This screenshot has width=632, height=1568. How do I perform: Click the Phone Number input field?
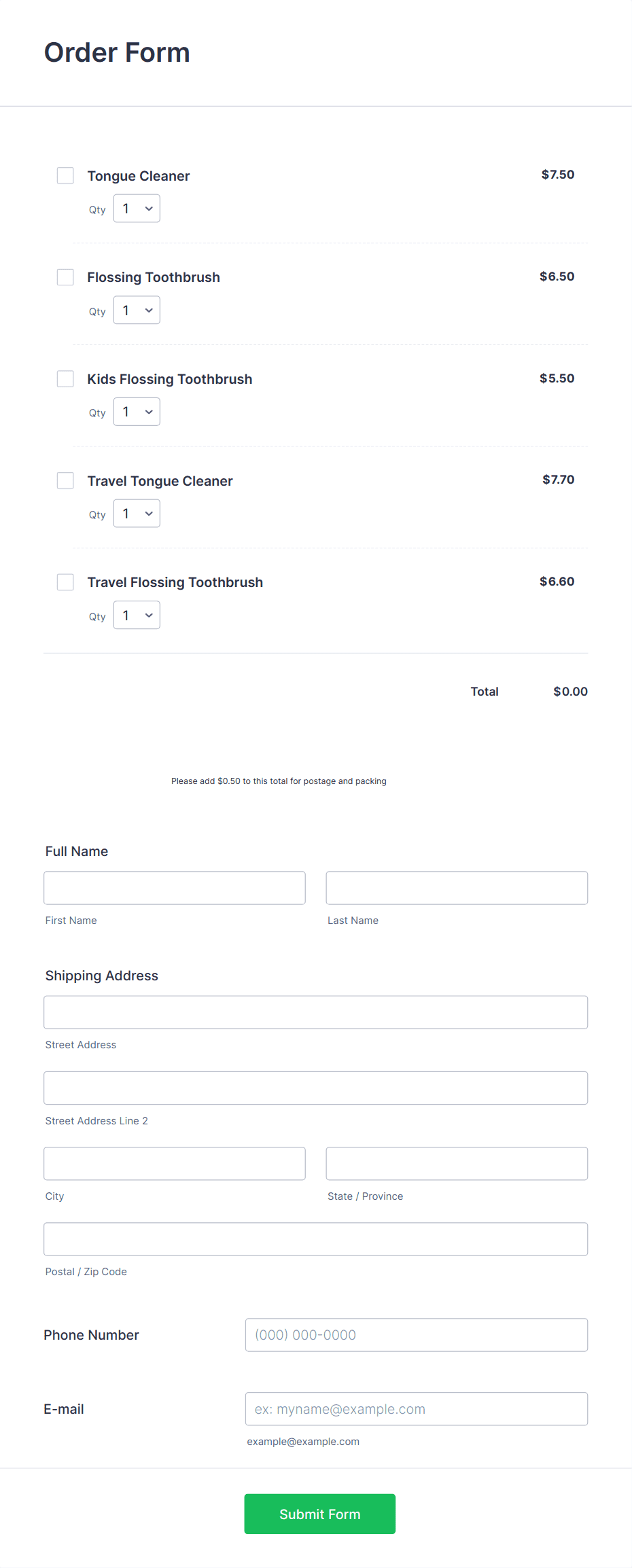click(x=416, y=1334)
